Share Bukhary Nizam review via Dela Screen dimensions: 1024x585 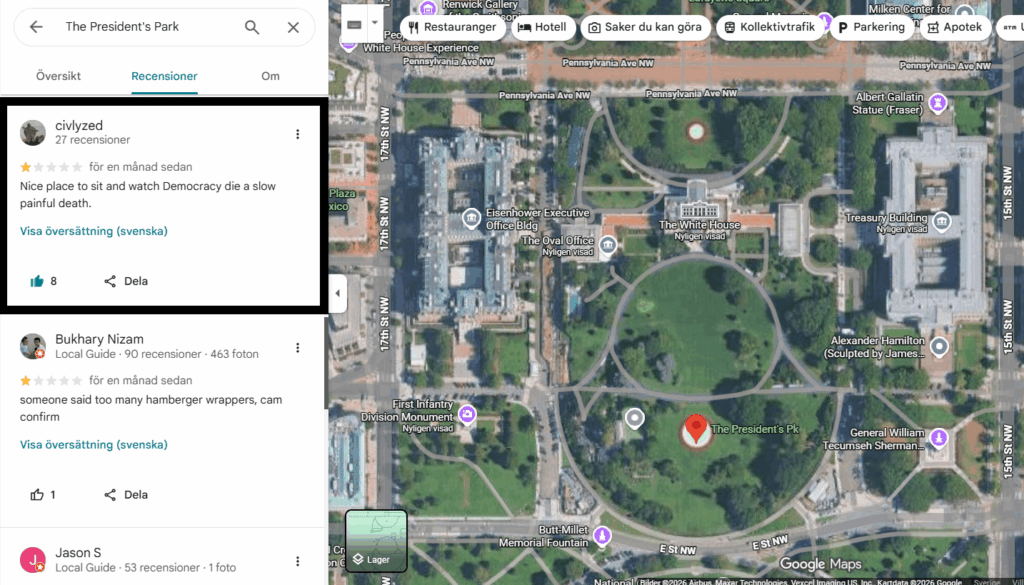126,495
